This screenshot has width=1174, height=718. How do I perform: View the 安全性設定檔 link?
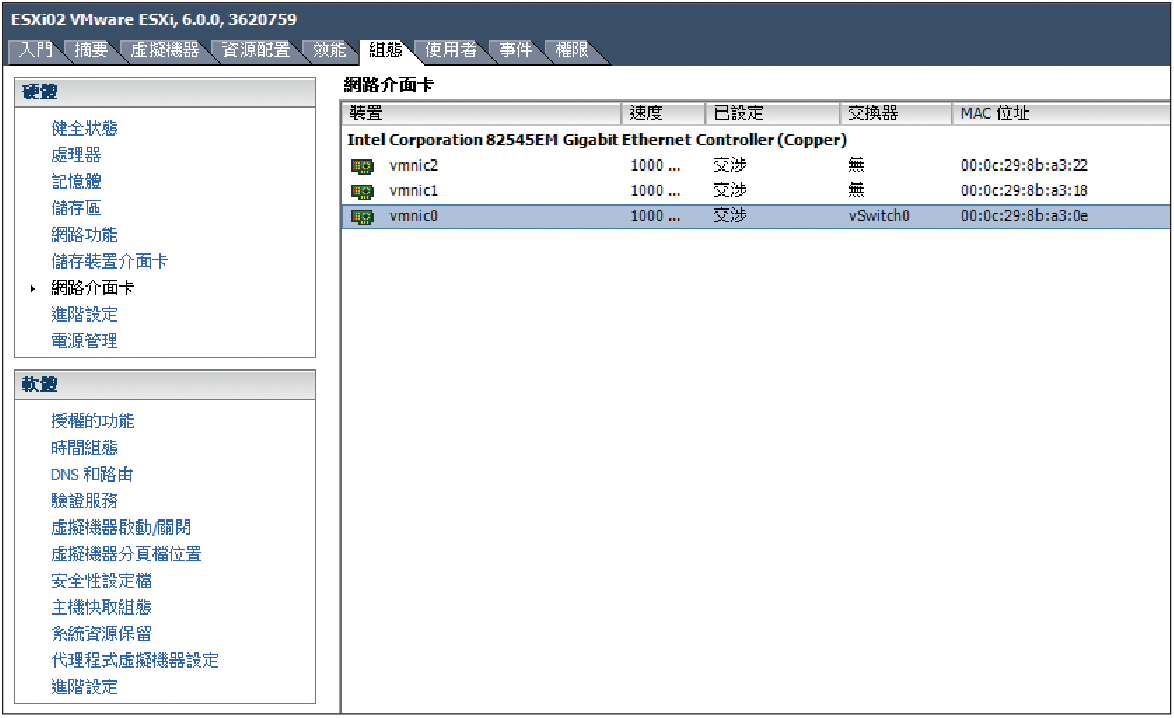tap(101, 581)
